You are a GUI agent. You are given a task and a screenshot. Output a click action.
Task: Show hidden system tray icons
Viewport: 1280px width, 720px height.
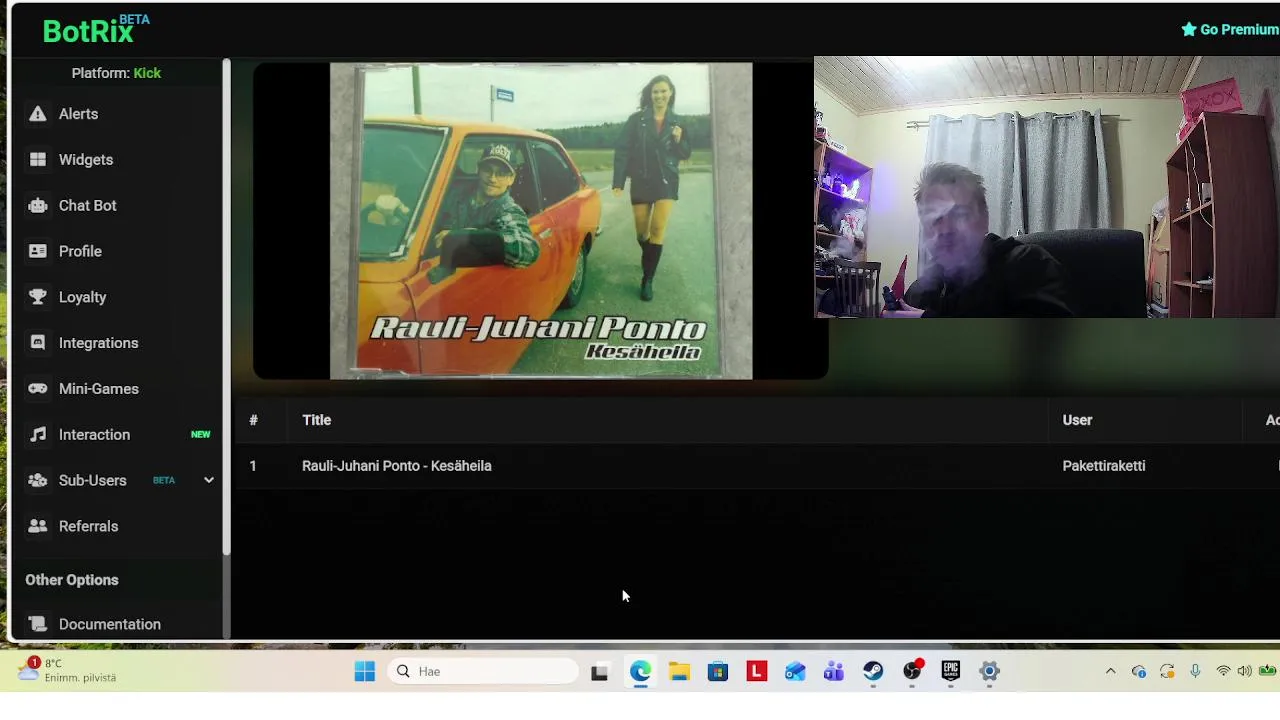click(1110, 672)
